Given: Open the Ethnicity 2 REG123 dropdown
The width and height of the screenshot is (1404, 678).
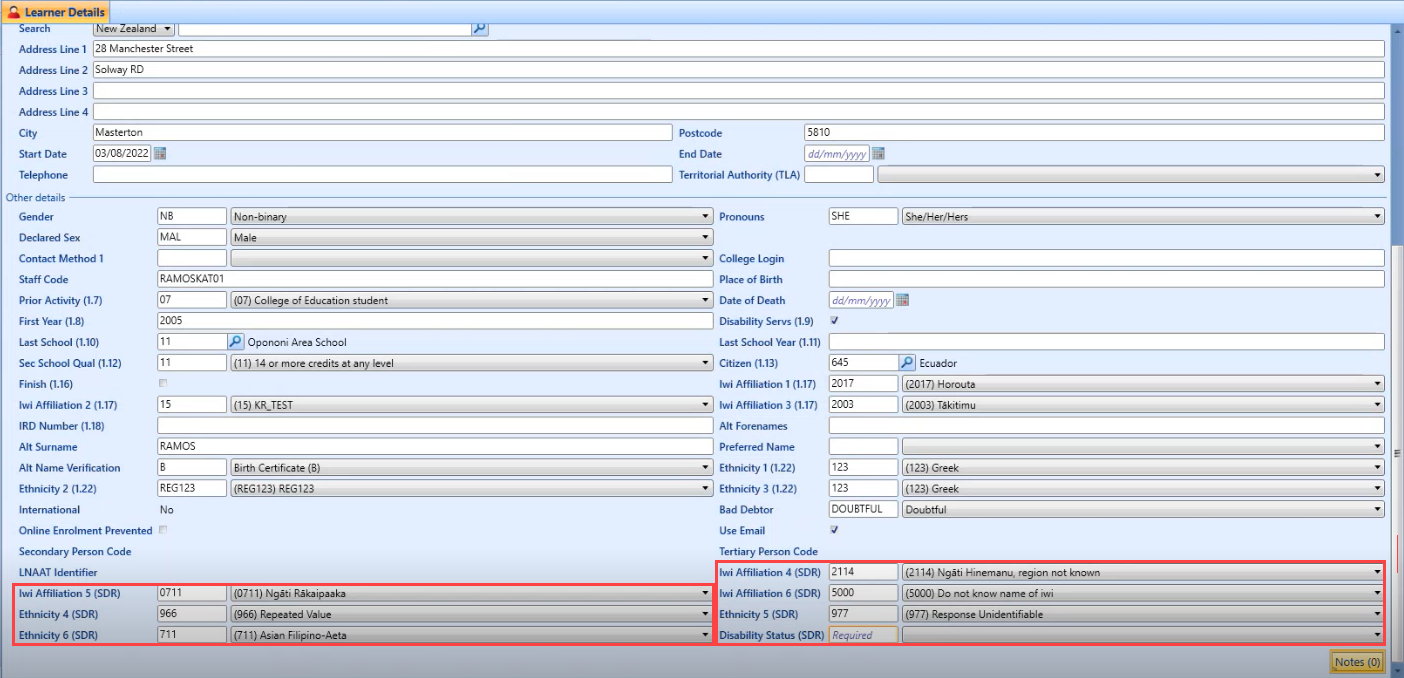Looking at the screenshot, I should pos(471,489).
